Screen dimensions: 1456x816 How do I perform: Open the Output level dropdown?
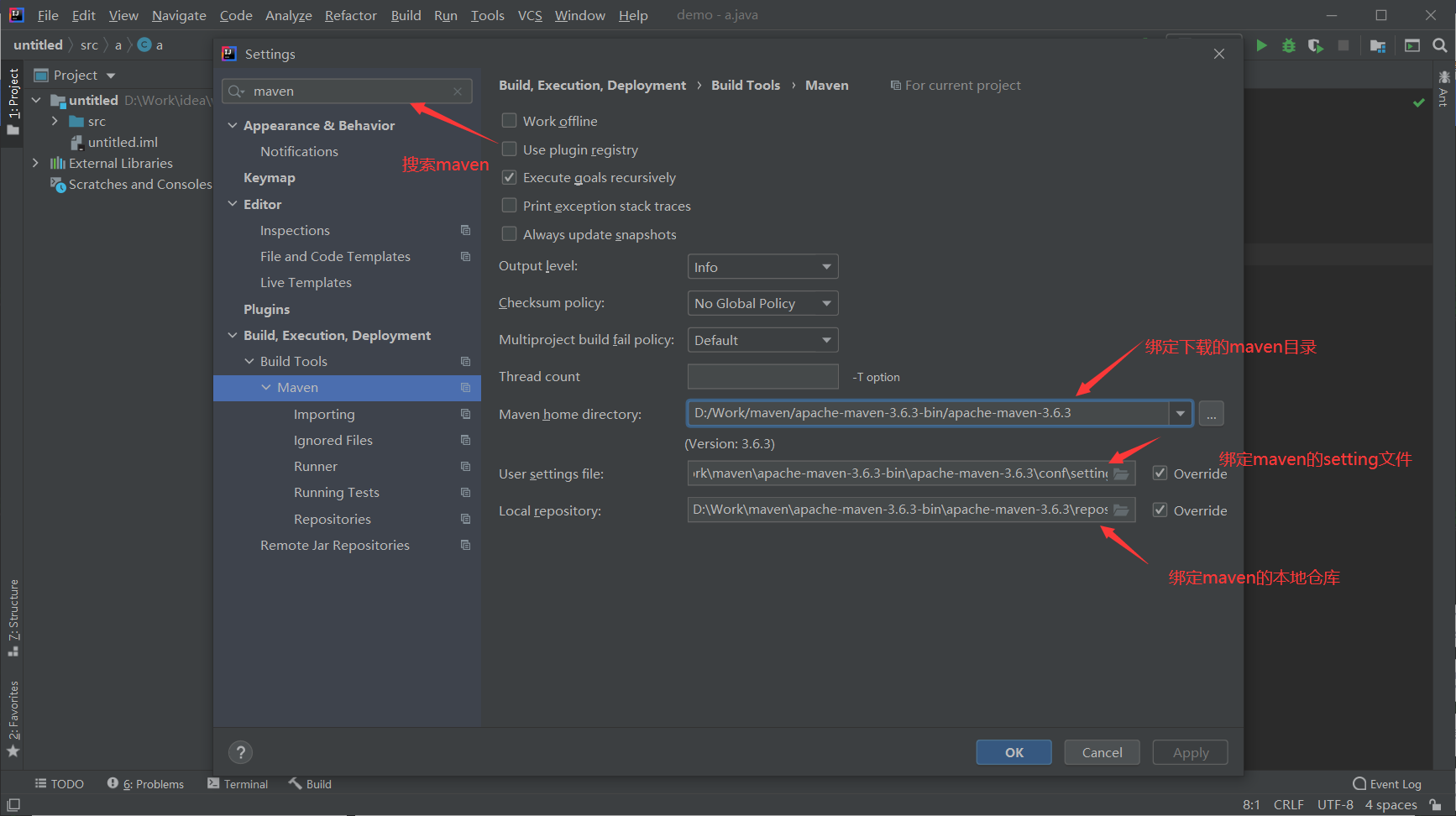(762, 267)
